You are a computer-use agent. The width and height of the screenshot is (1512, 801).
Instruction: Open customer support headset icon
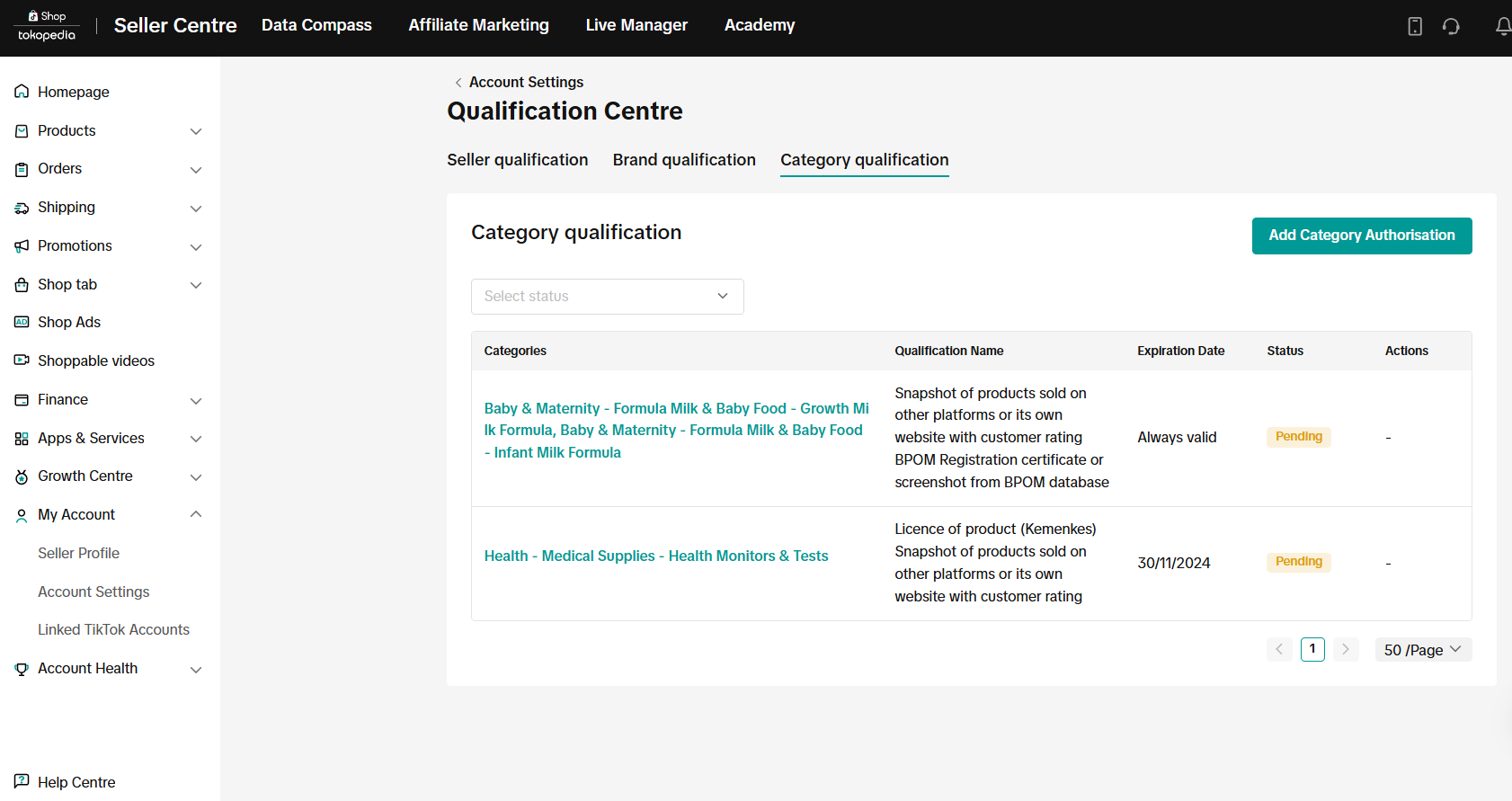(1451, 26)
